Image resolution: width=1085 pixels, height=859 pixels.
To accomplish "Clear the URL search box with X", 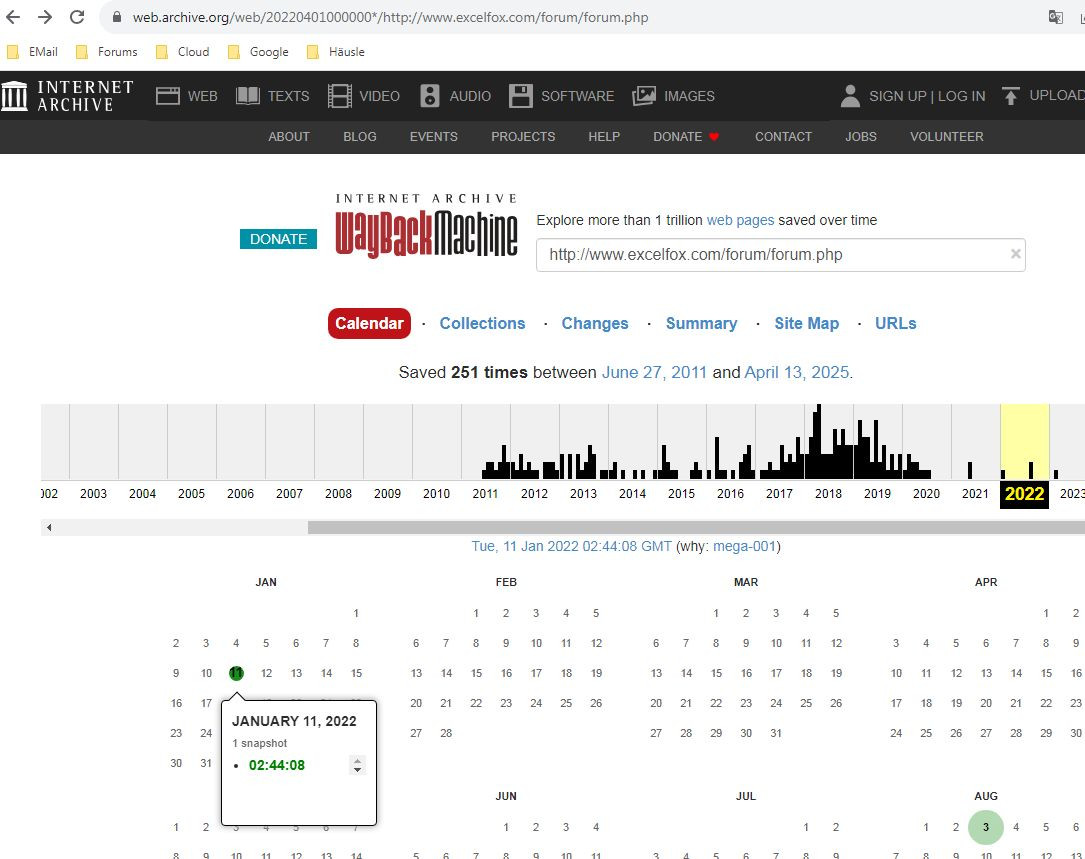I will point(1015,254).
